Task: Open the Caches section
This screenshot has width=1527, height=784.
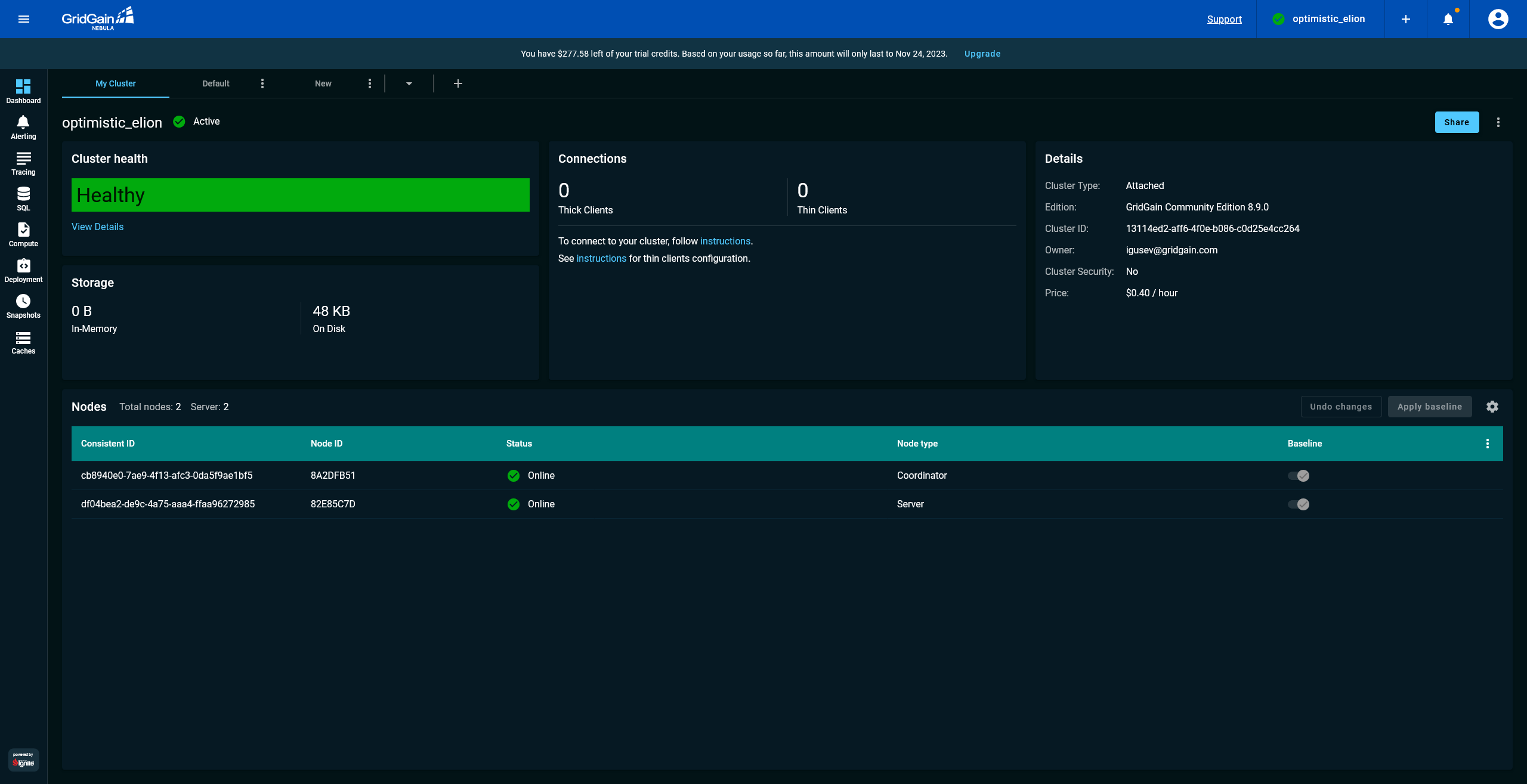Action: [23, 342]
